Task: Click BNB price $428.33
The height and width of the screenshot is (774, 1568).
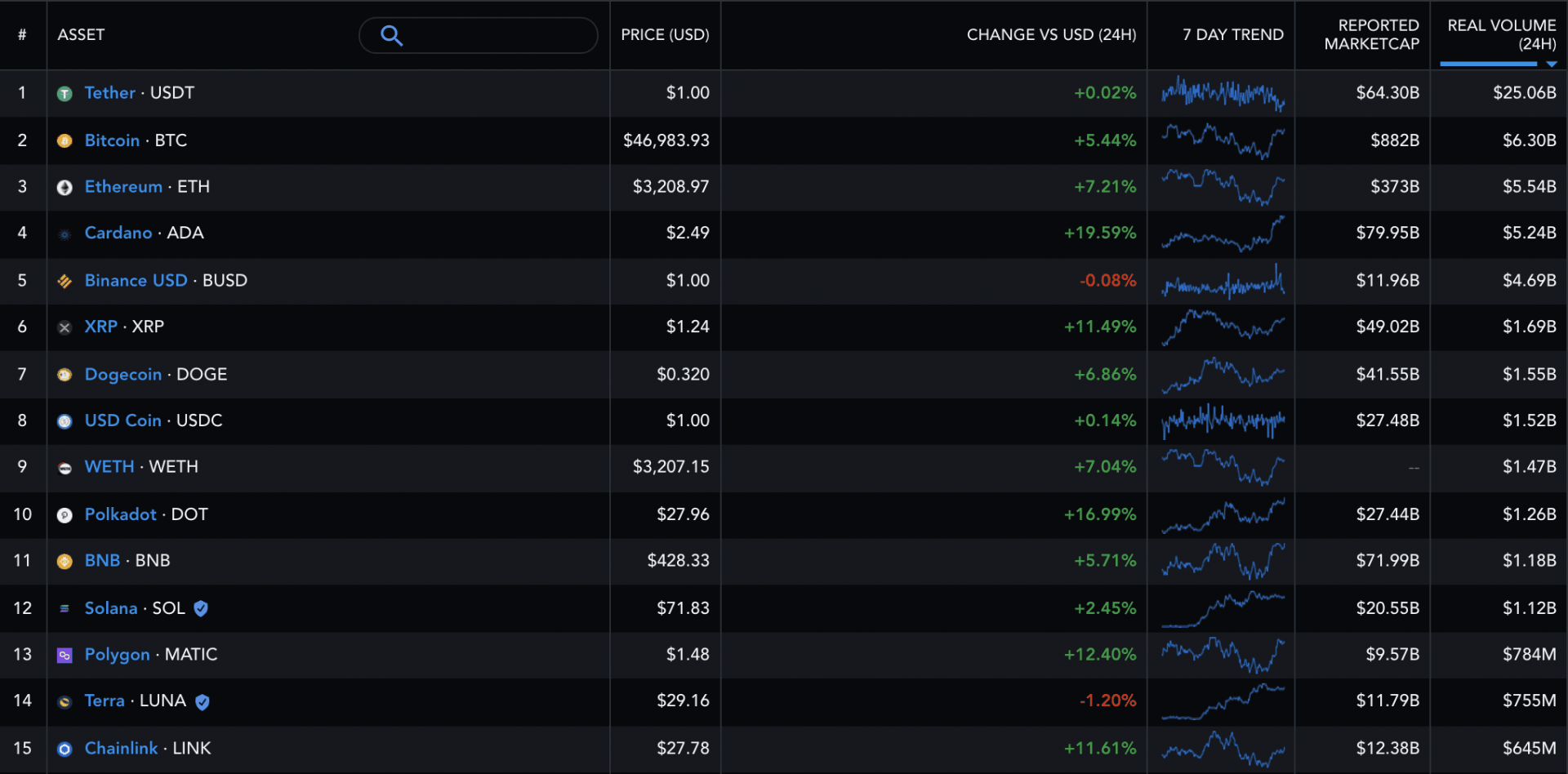Action: [x=679, y=561]
